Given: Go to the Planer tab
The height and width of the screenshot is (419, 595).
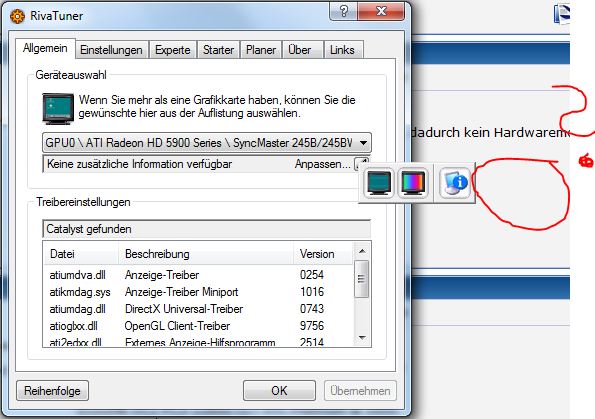Looking at the screenshot, I should pyautogui.click(x=261, y=50).
